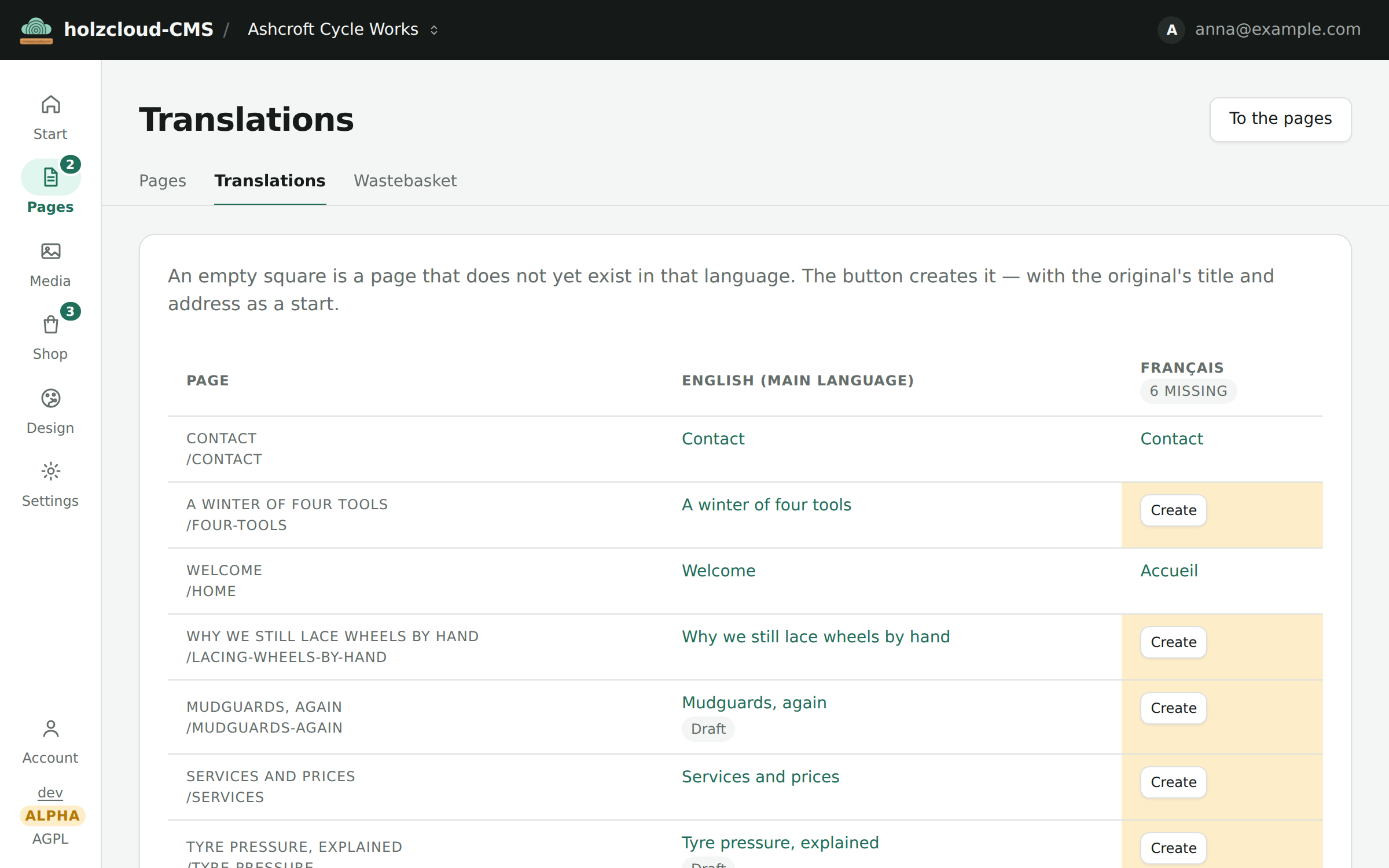Screen dimensions: 1389x868
Task: Click the AGPL license text
Action: coord(50,838)
